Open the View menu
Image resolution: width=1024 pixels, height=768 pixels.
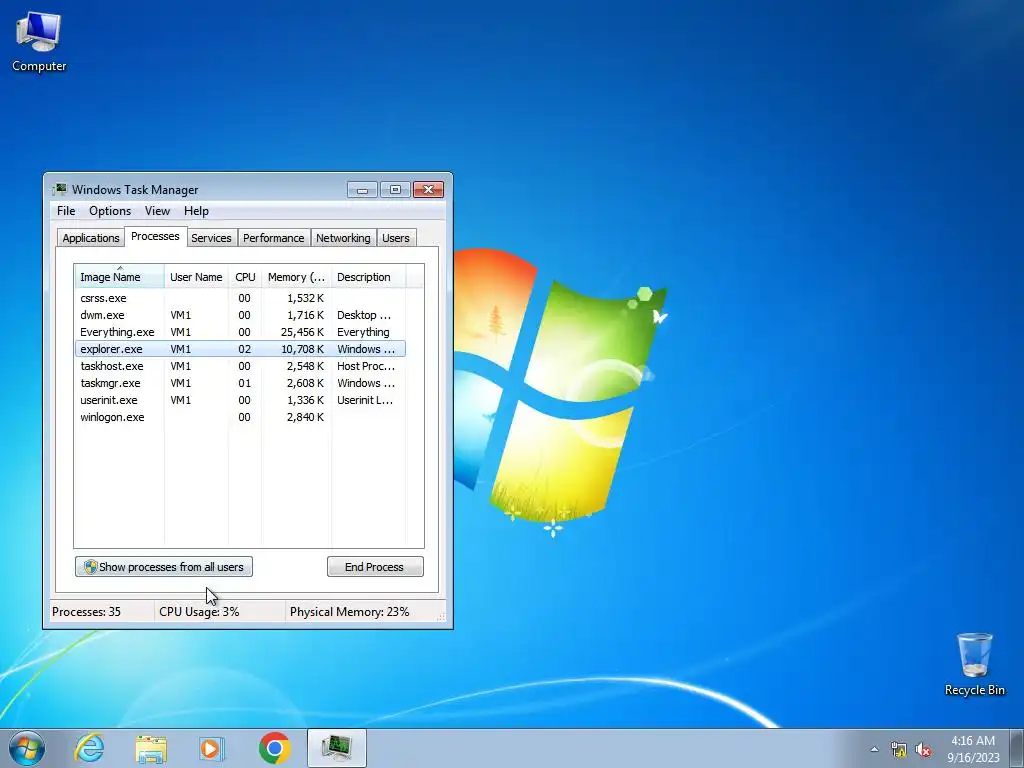pyautogui.click(x=157, y=211)
